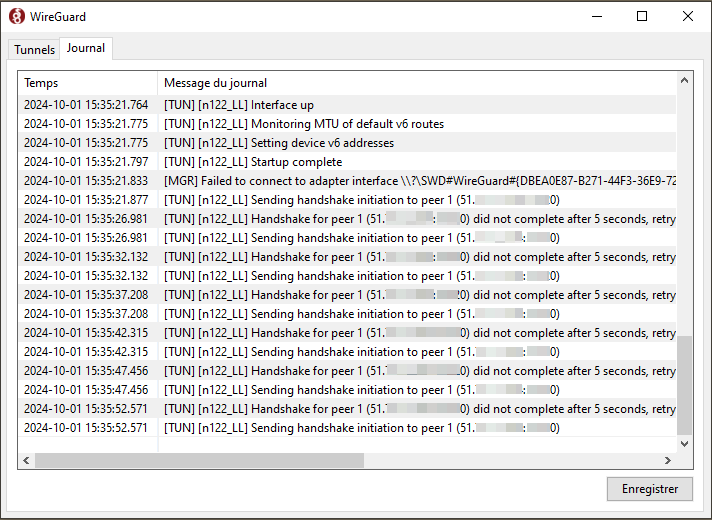The height and width of the screenshot is (520, 712).
Task: Minimize the WireGuard window
Action: [596, 16]
